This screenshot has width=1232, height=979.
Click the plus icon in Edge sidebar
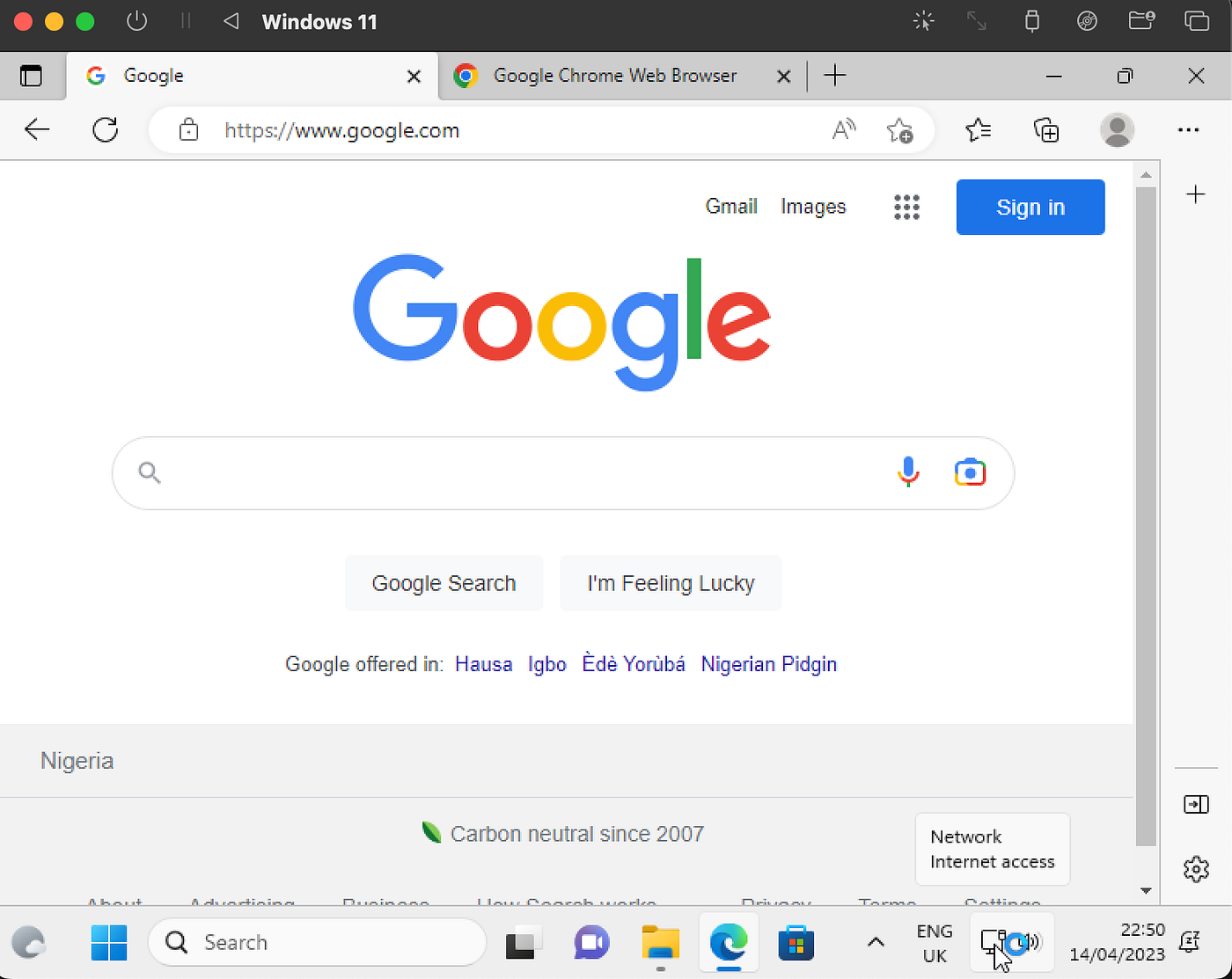tap(1196, 194)
